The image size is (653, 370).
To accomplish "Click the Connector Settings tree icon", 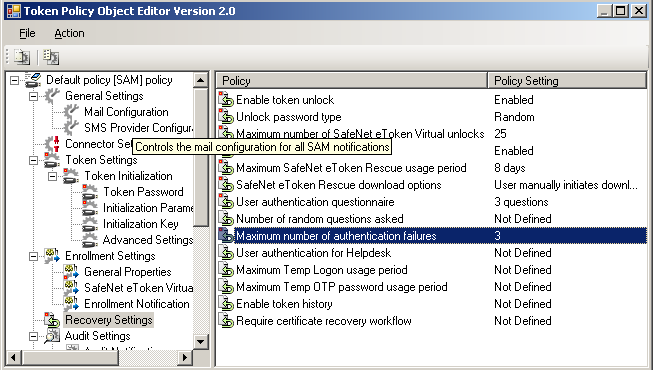I will (52, 144).
